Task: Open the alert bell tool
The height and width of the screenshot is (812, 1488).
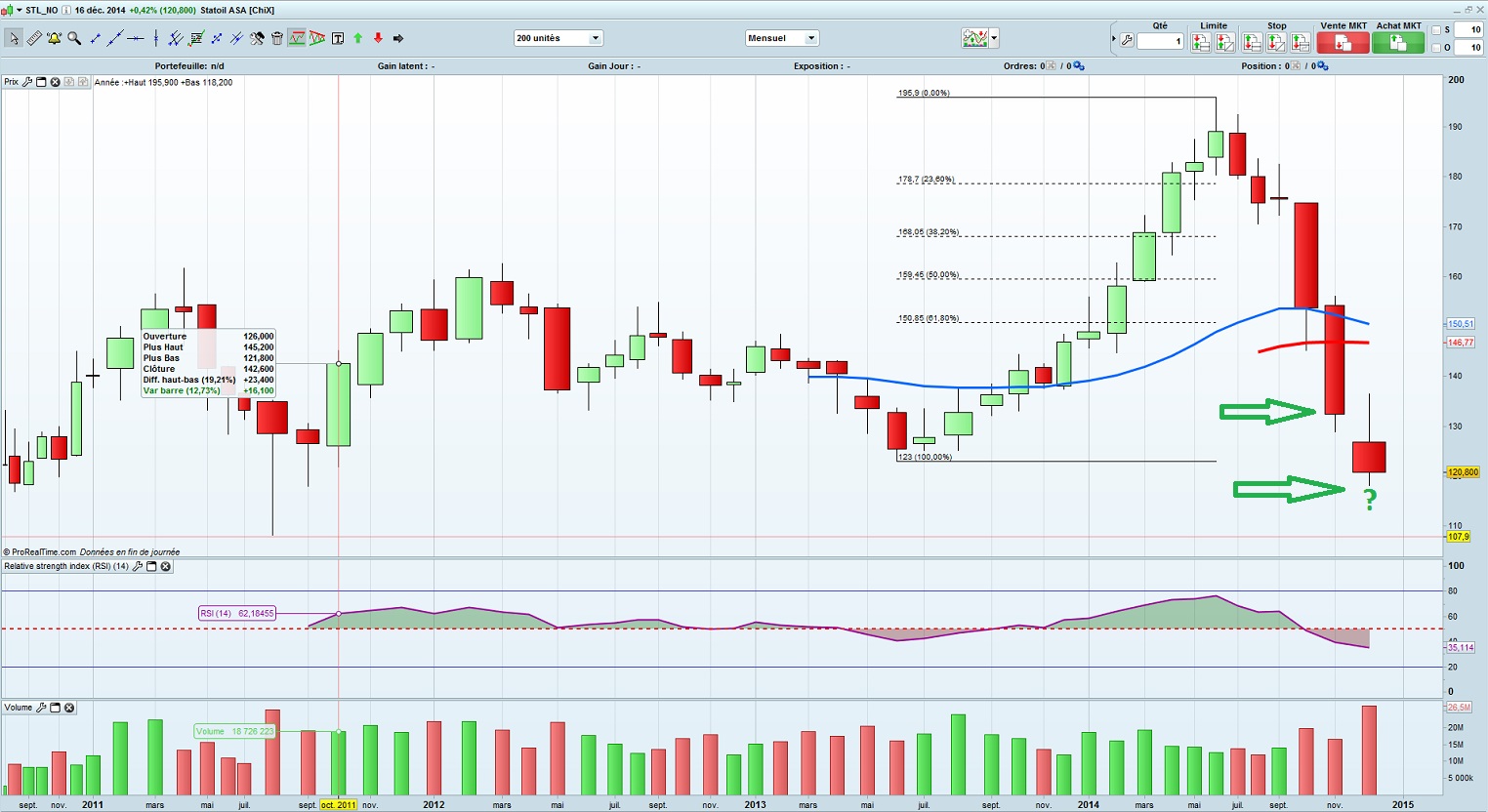Action: pos(55,38)
